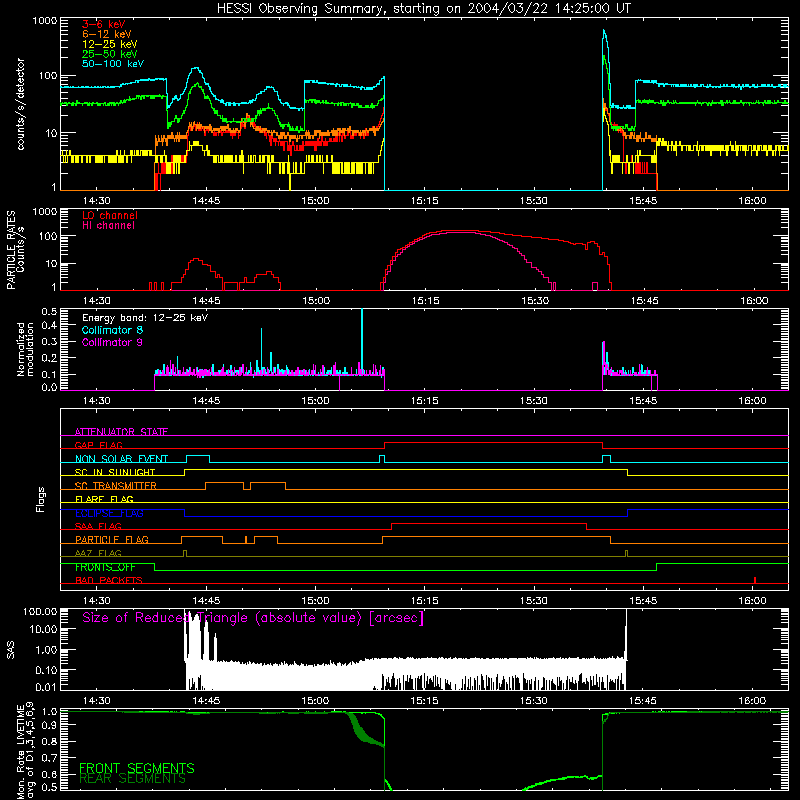
Task: Click the BAD PACKETS red tick near 16:00
Action: tap(755, 580)
